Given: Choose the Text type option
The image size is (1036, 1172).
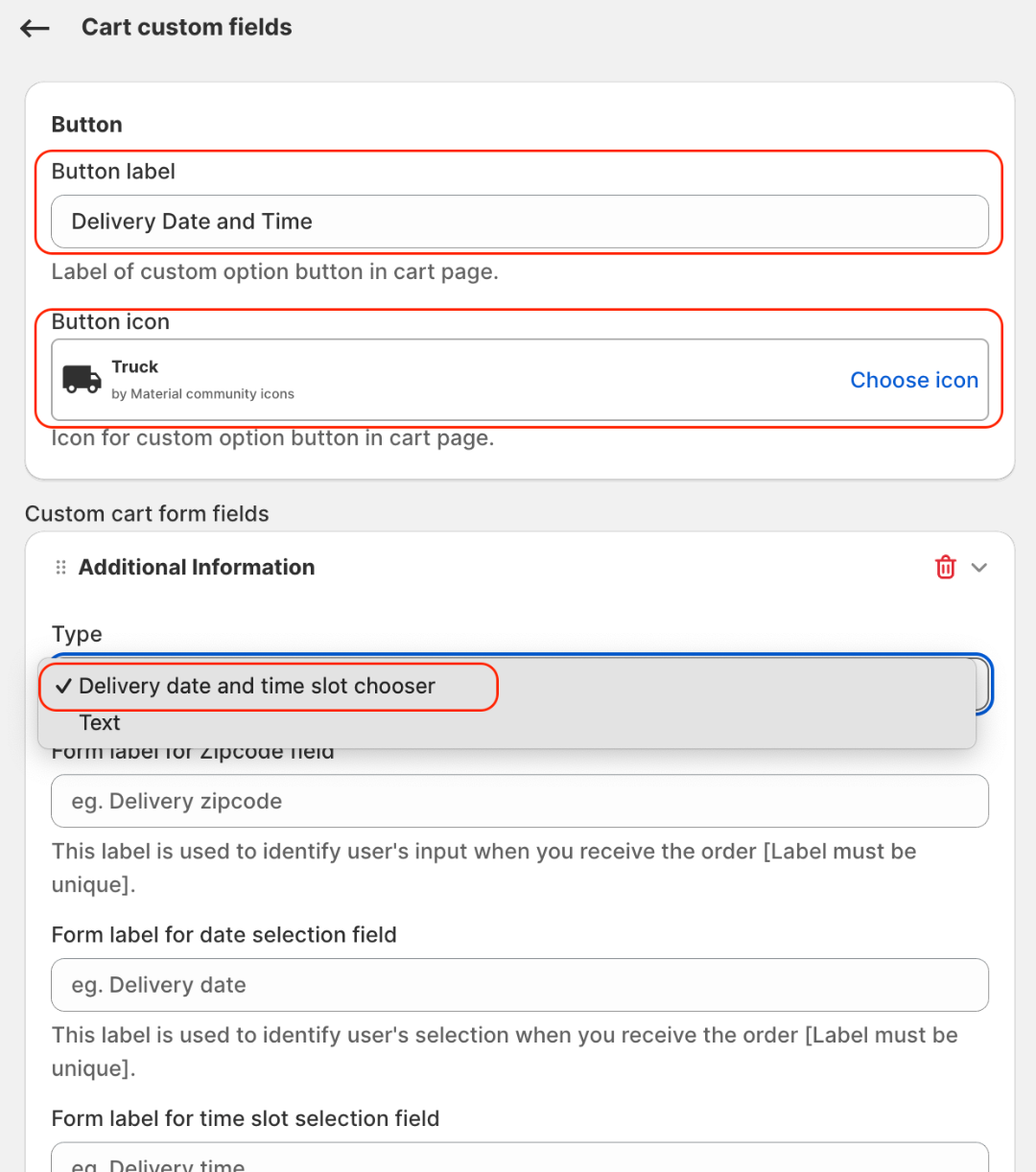Looking at the screenshot, I should (100, 723).
